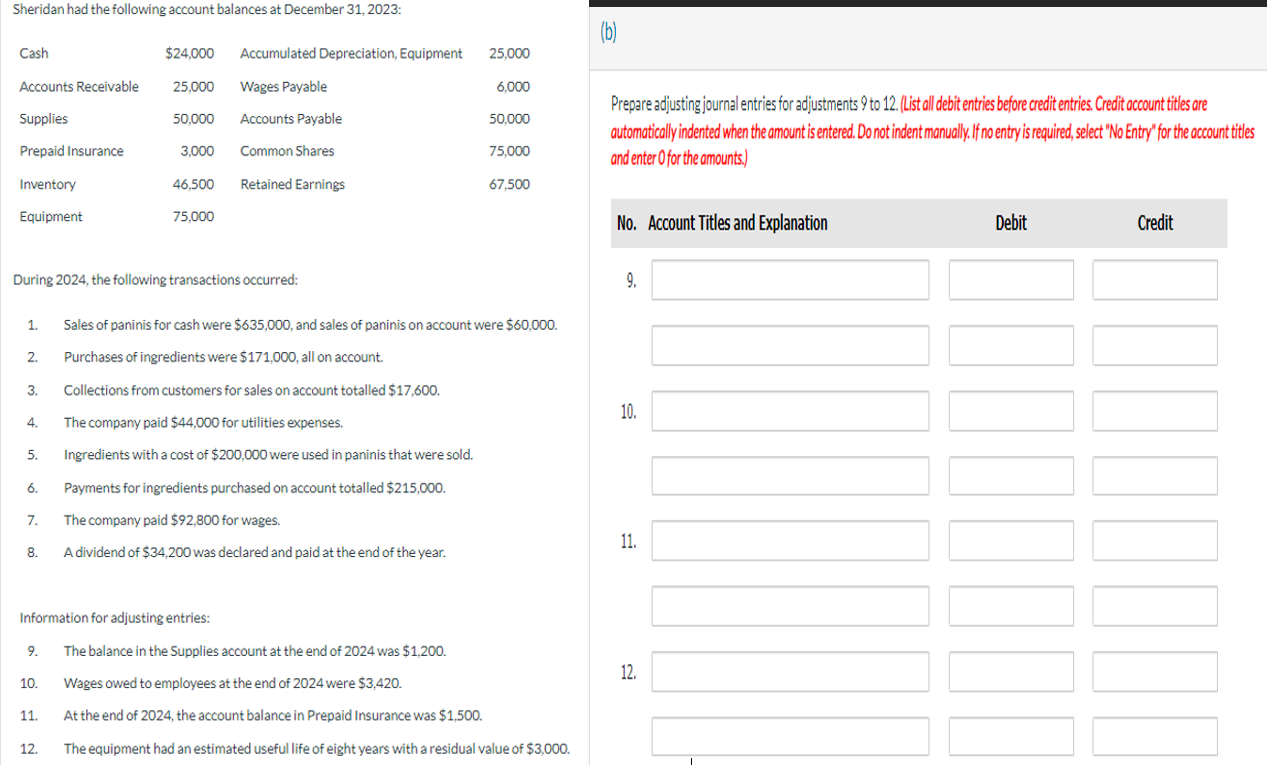Click the Debit amount field for entry 10

pyautogui.click(x=1010, y=410)
